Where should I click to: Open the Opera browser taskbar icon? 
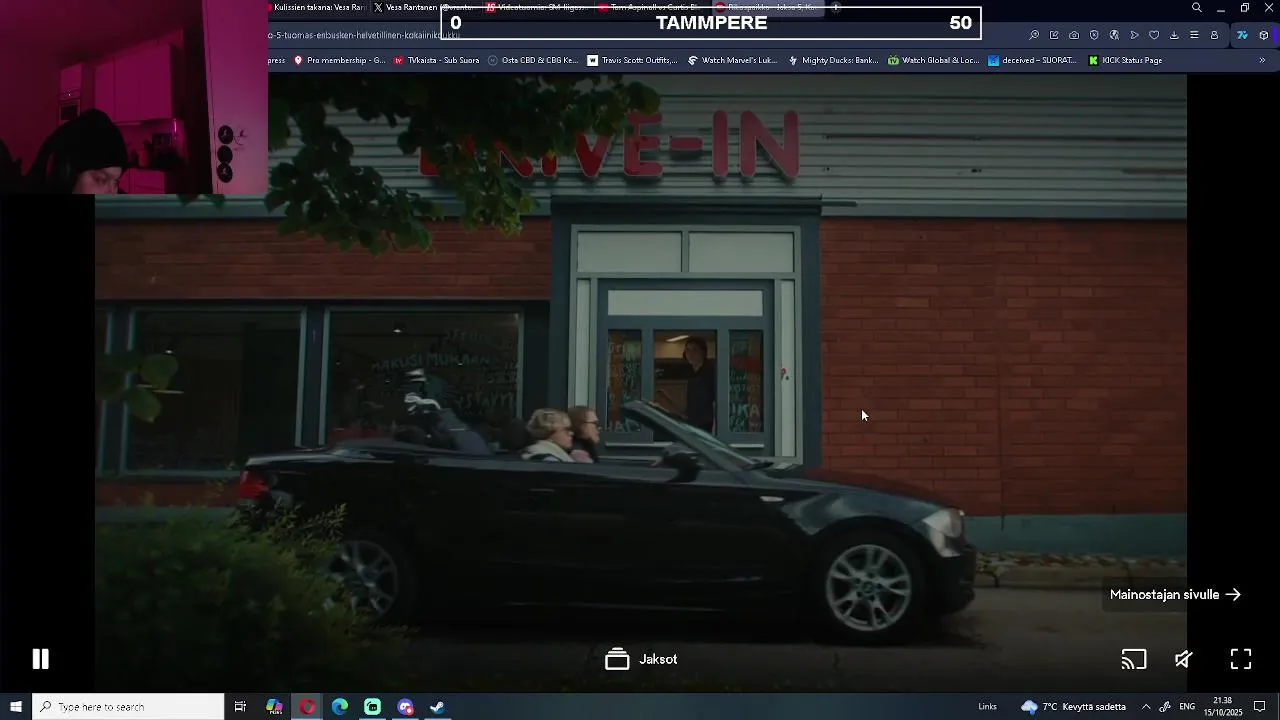point(307,707)
